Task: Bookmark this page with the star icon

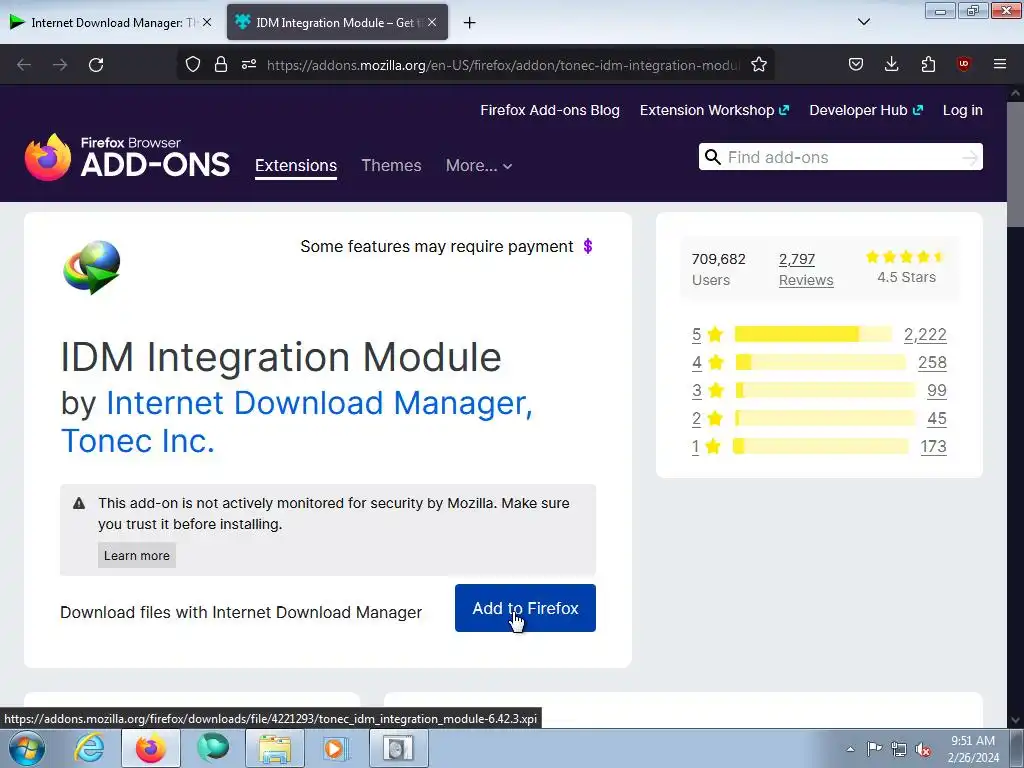Action: (758, 64)
